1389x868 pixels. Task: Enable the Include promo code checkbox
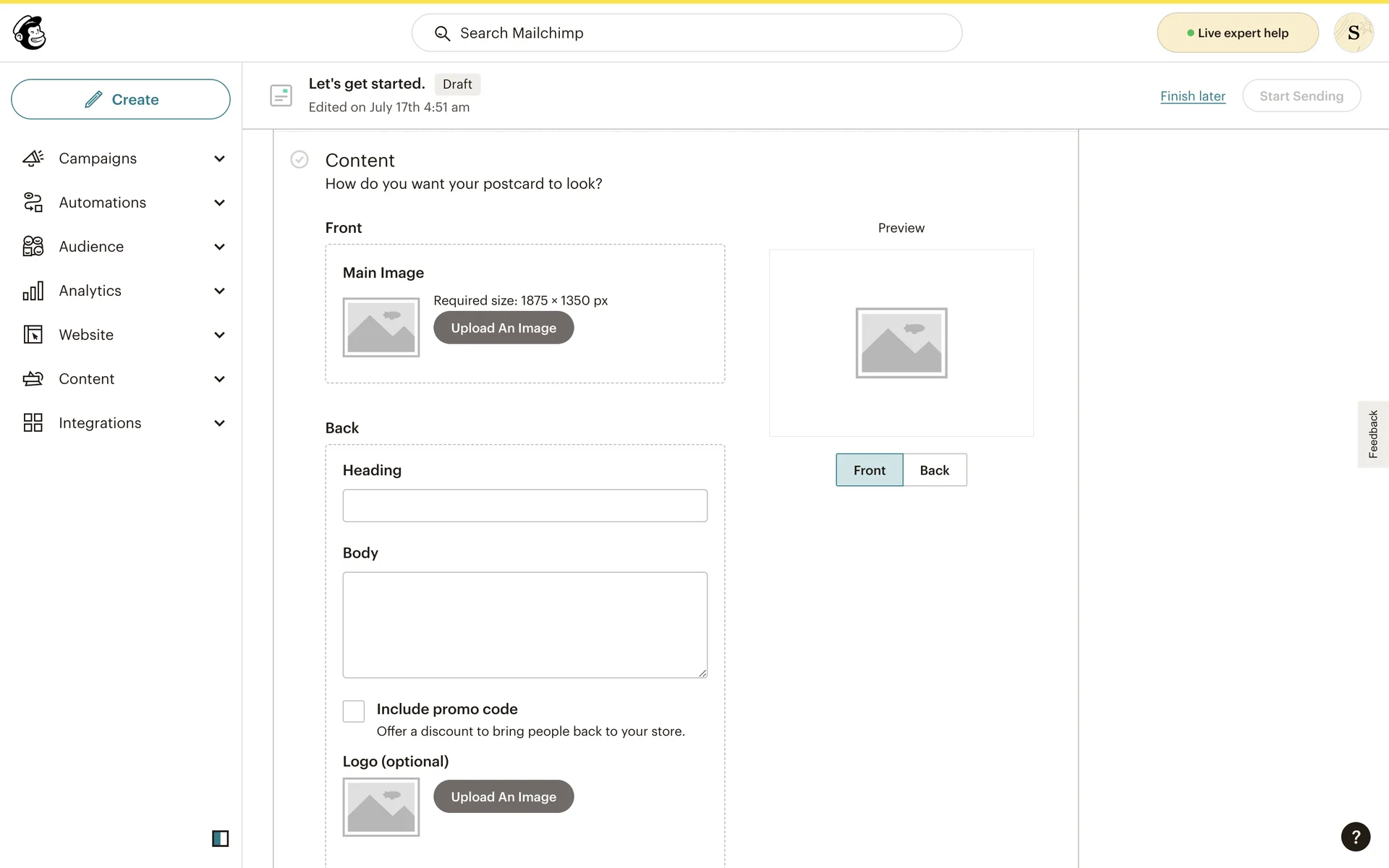(x=354, y=711)
